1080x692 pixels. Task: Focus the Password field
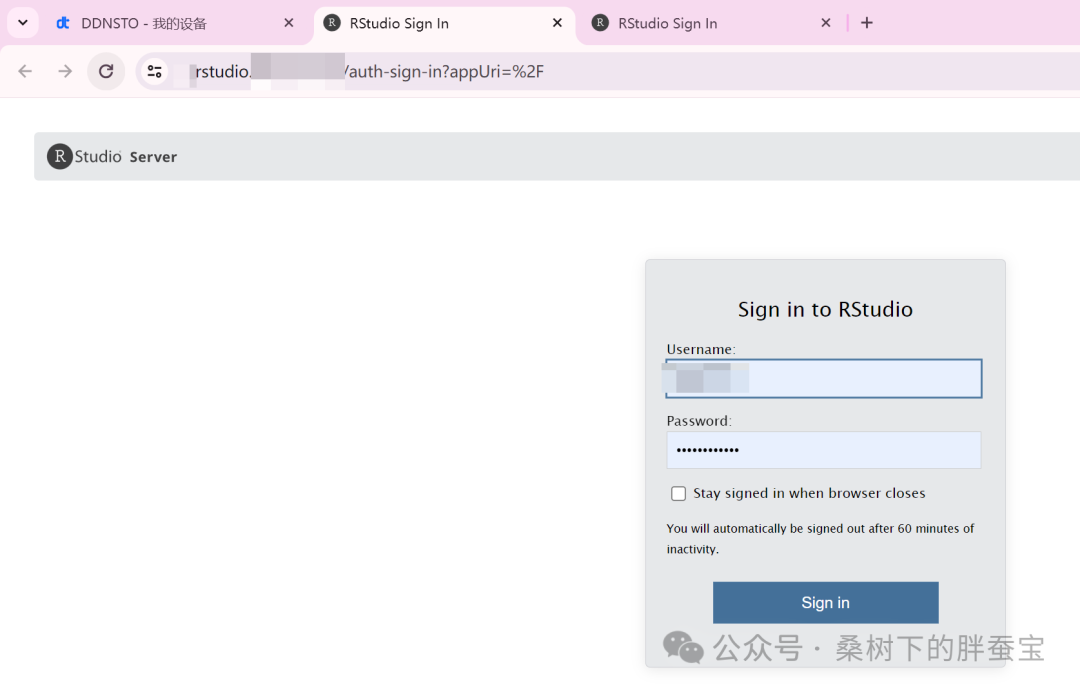[824, 450]
